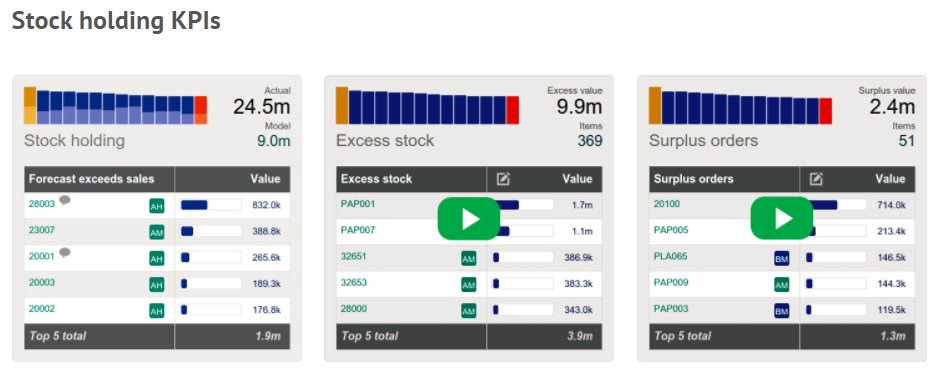The height and width of the screenshot is (377, 939).
Task: Click the 3.9m Top 5 total
Action: coord(580,336)
